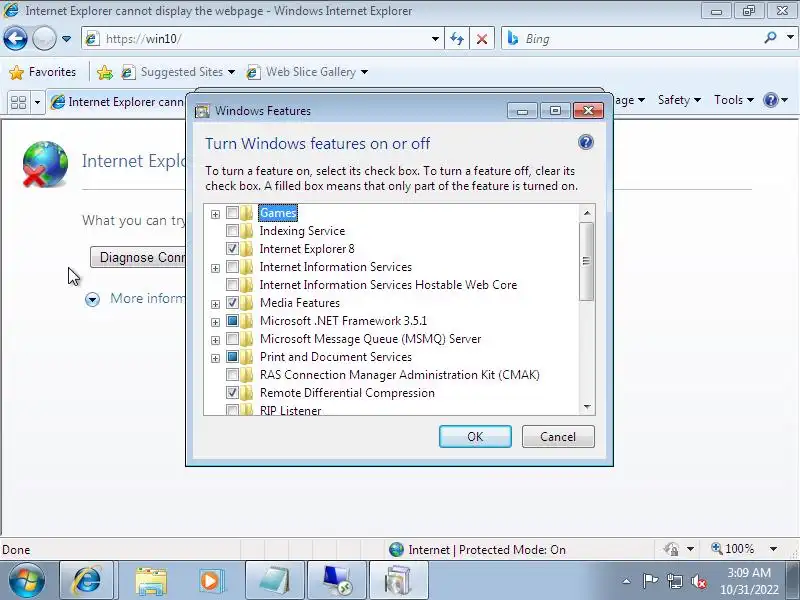Open the search provider dropdown arrow
The image size is (800, 600).
(790, 38)
